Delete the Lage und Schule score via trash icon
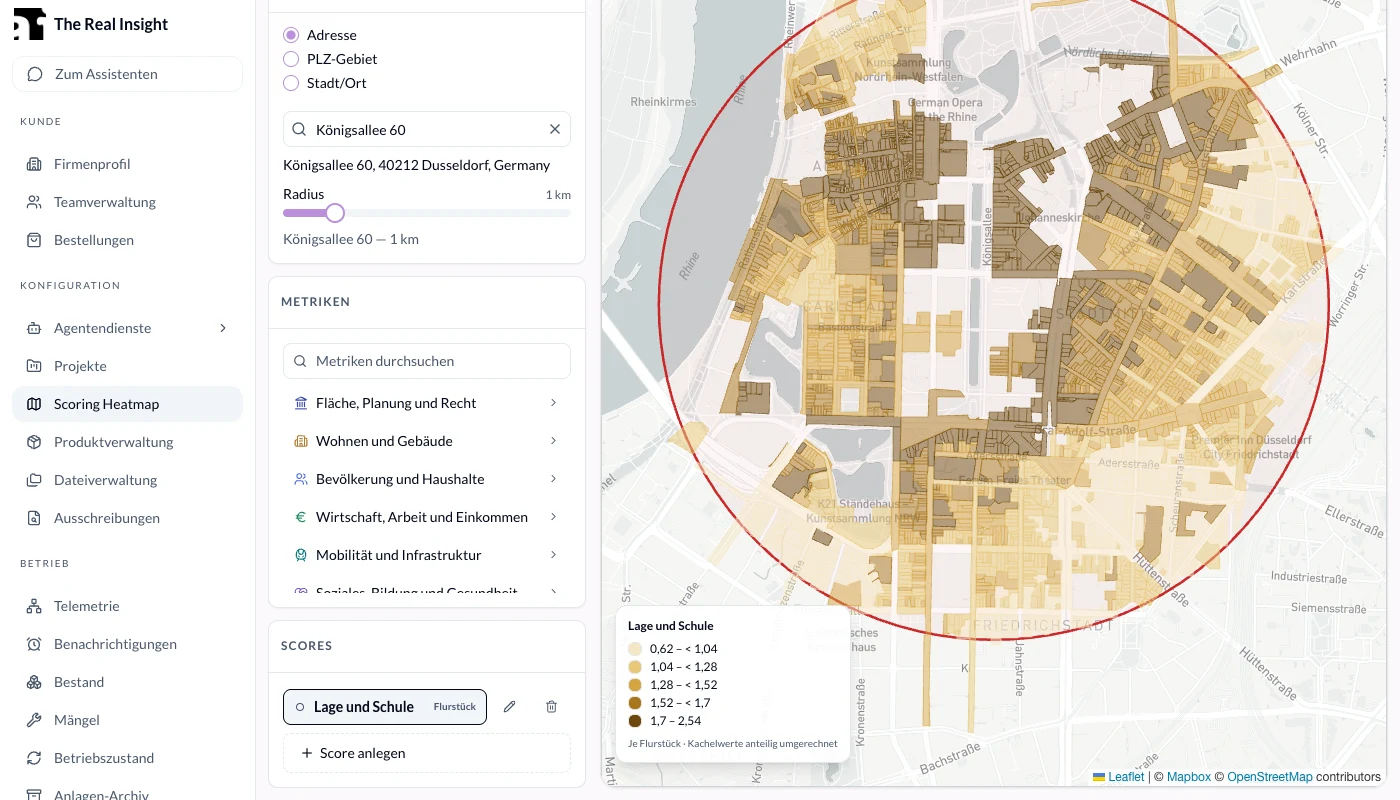Viewport: 1400px width, 800px height. coord(551,707)
